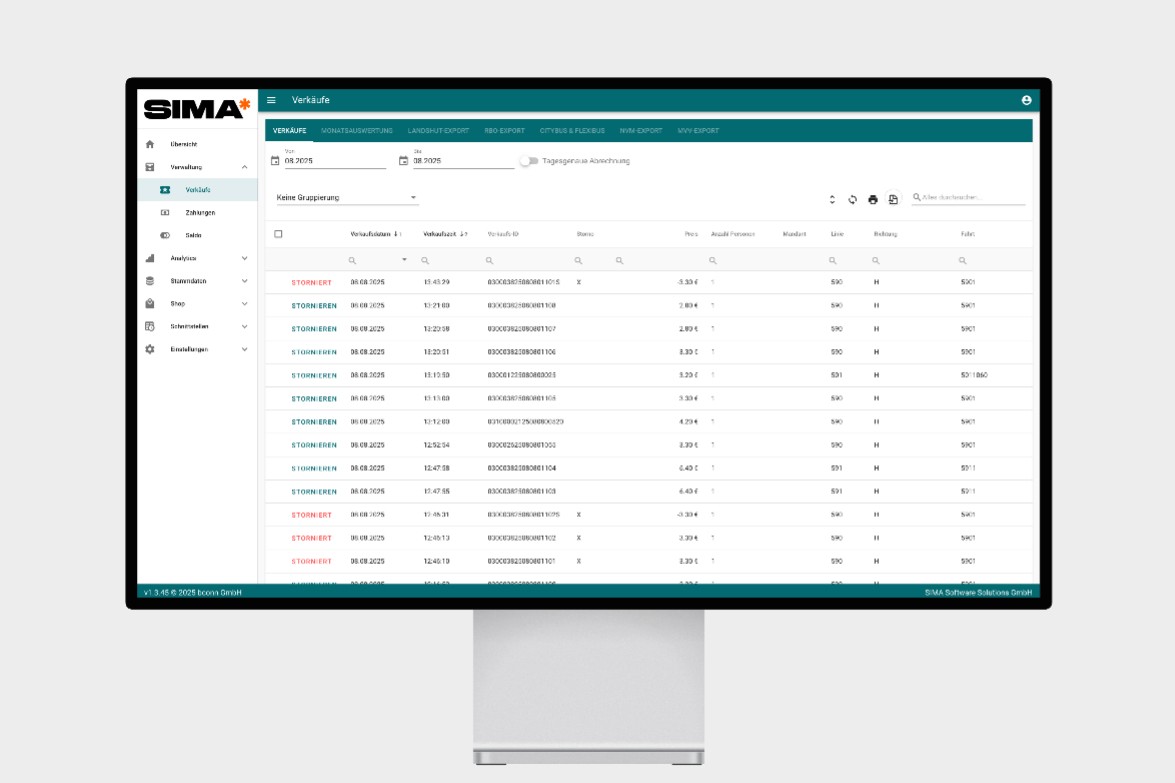
Task: Click Stornieren for the 13:10:50 sale
Action: (x=314, y=375)
